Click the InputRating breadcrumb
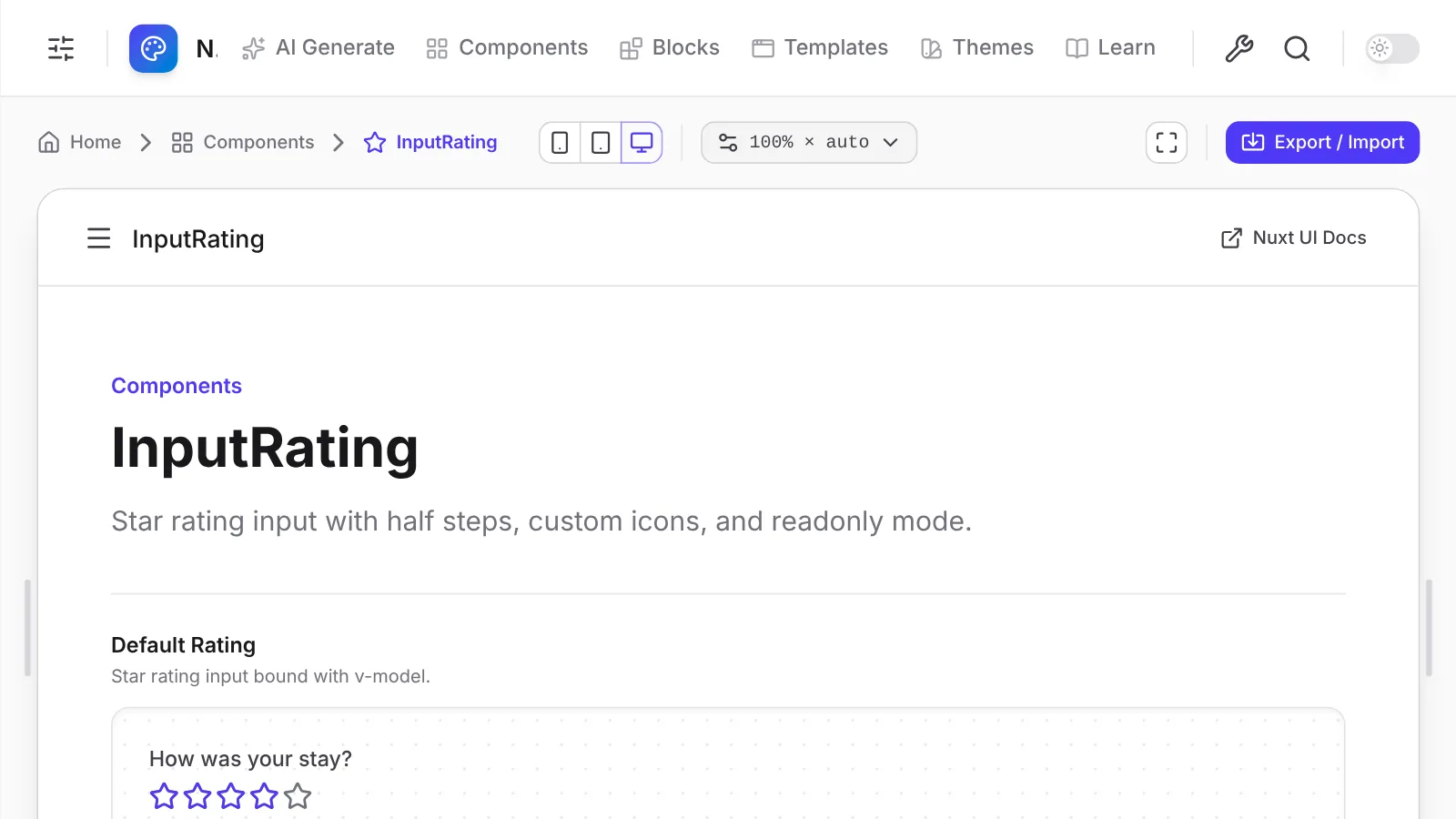 (x=430, y=142)
